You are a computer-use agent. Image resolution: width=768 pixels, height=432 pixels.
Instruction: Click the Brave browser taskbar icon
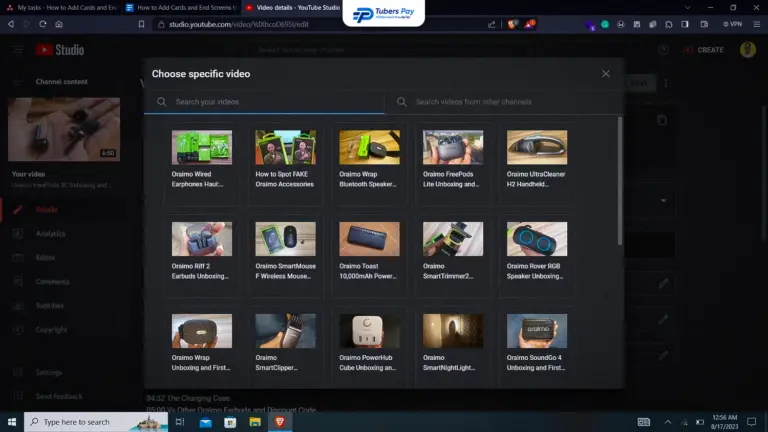click(280, 422)
